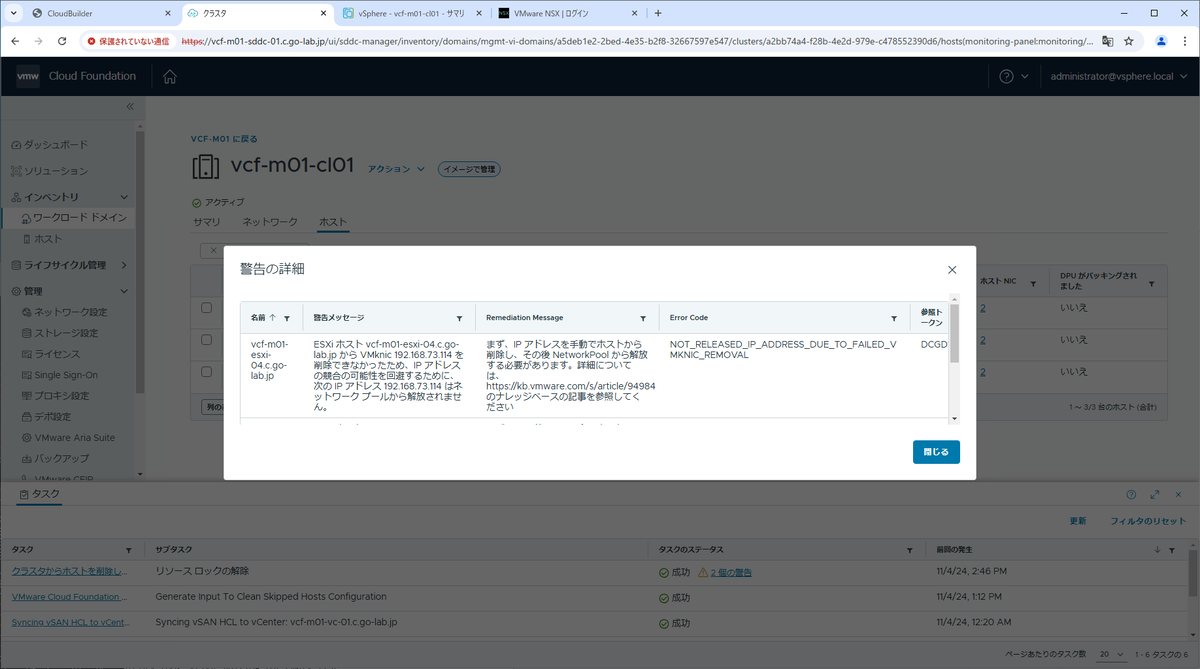This screenshot has width=1200, height=669.
Task: Open ストレージ設定 in sidebar
Action: (x=60, y=333)
